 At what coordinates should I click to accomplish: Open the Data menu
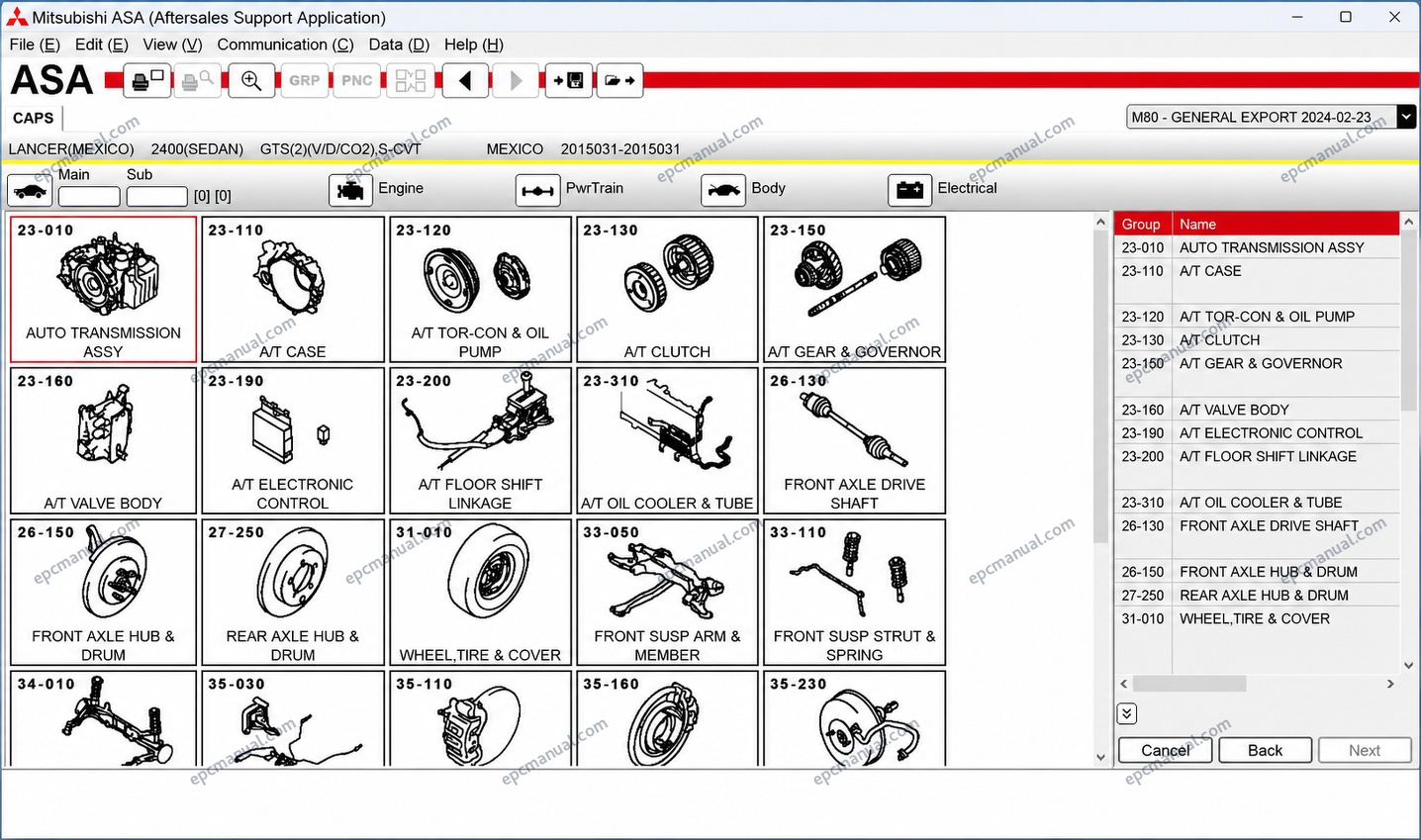click(x=399, y=45)
